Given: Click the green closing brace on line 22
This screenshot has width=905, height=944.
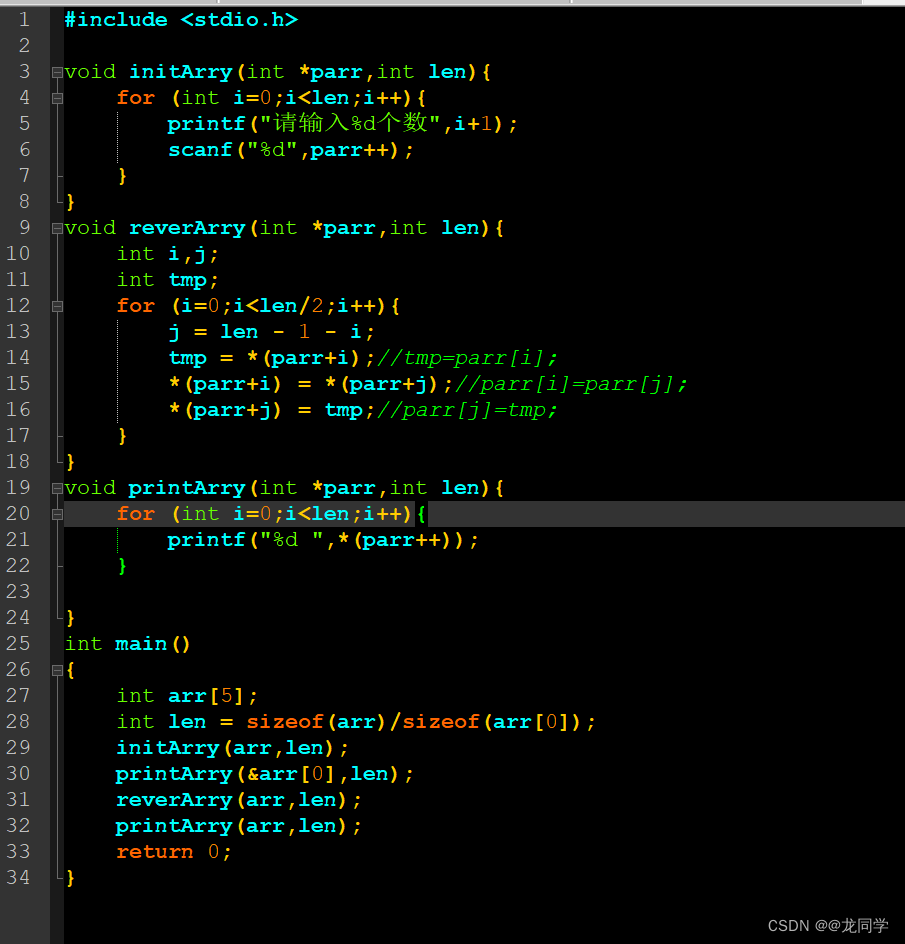Looking at the screenshot, I should click(122, 566).
